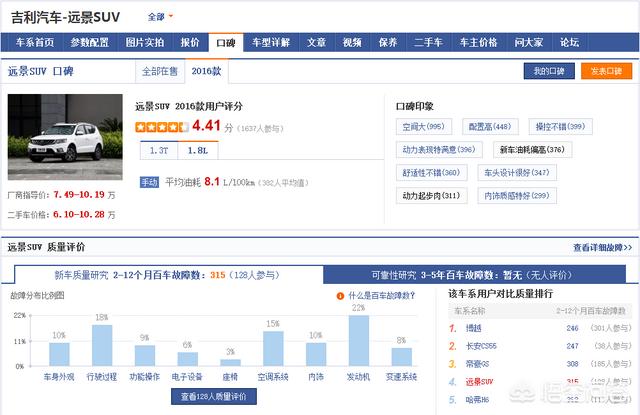
Task: Click the 发动机 22% bar
Action: pos(359,340)
